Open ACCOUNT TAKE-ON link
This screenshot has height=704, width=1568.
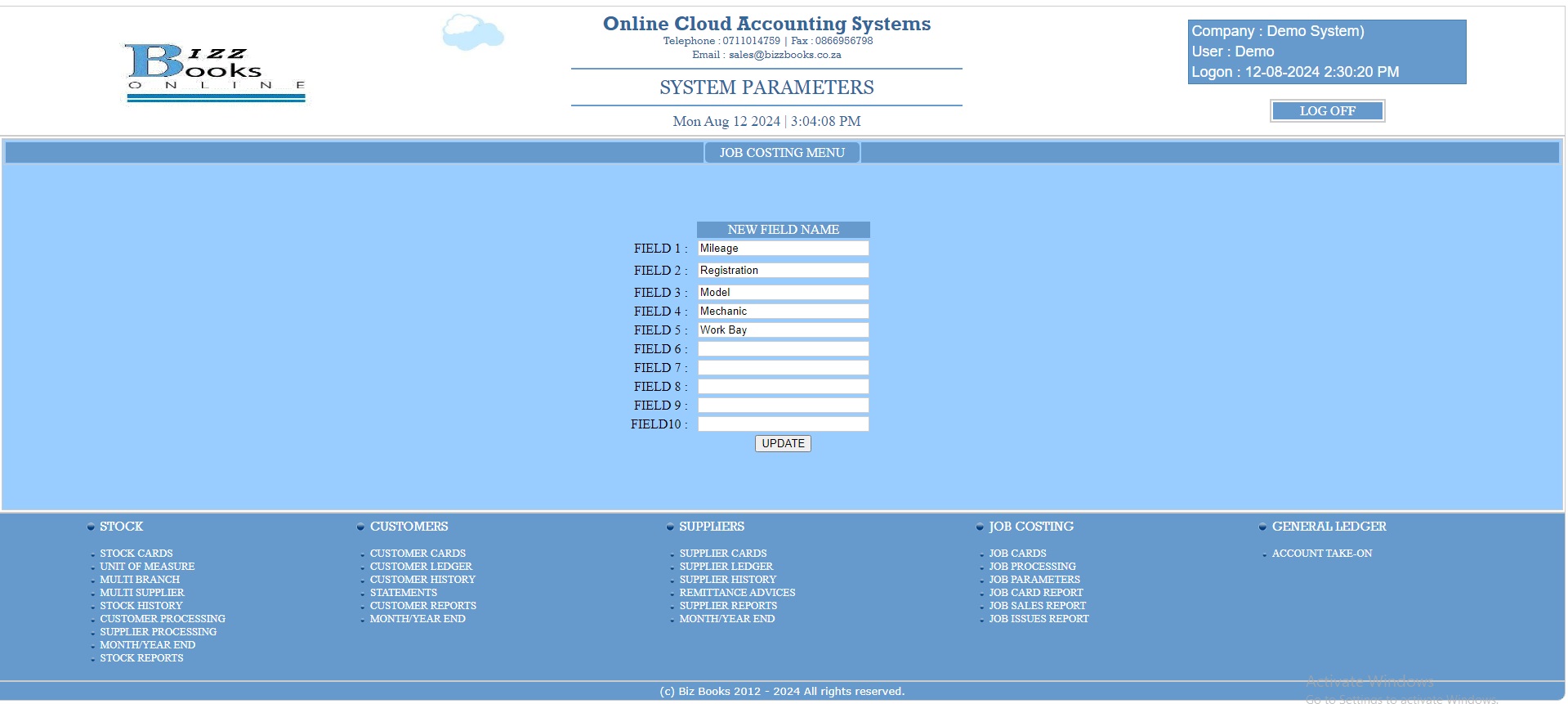[1321, 554]
